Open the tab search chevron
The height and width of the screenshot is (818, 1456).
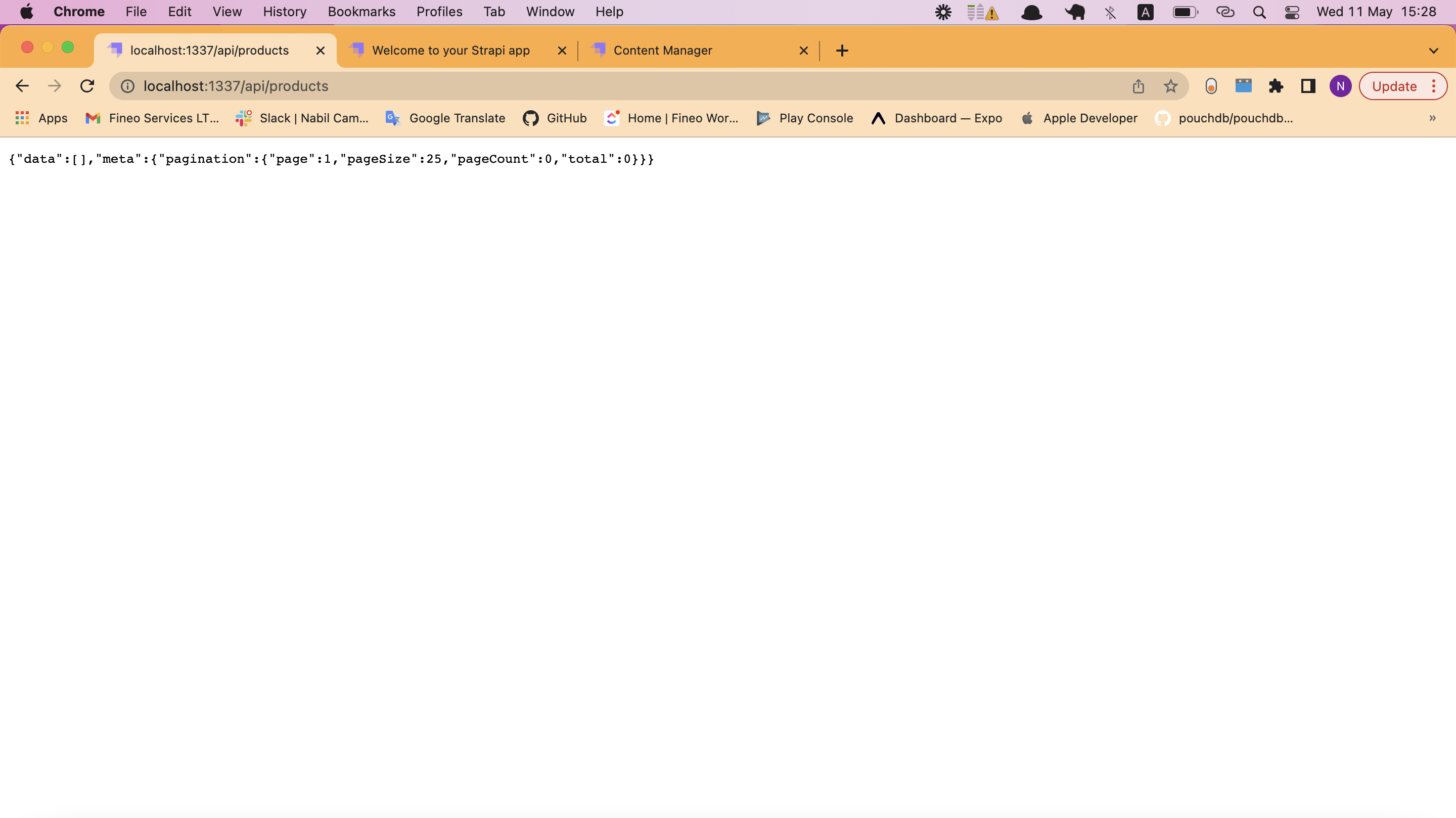click(1434, 51)
